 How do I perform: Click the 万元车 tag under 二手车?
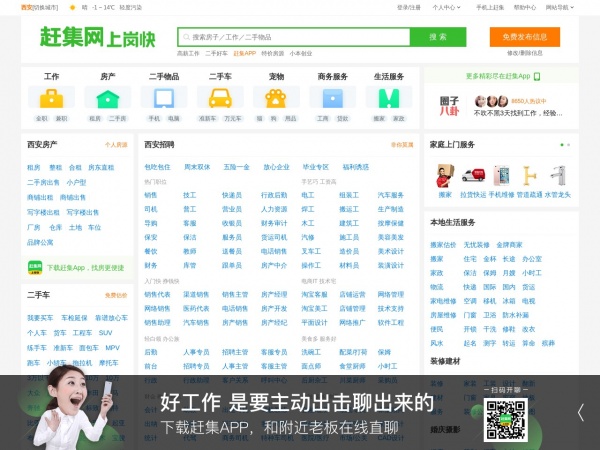(x=233, y=119)
